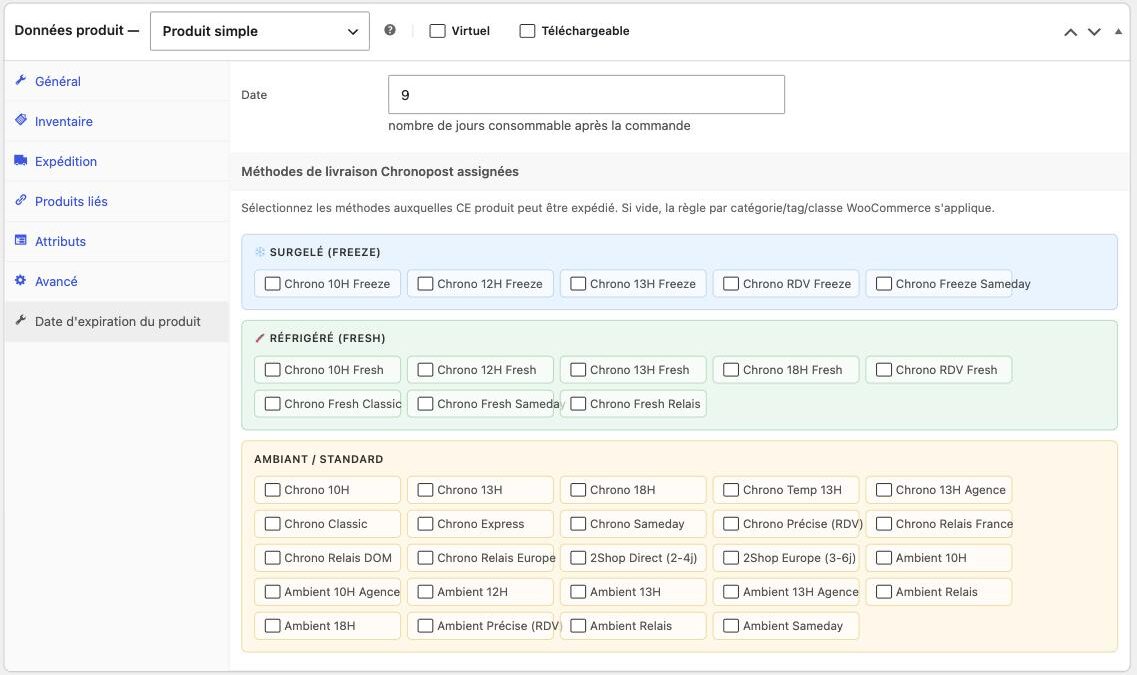Click the tag icon beside Inventaire
The width and height of the screenshot is (1137, 675).
point(20,120)
